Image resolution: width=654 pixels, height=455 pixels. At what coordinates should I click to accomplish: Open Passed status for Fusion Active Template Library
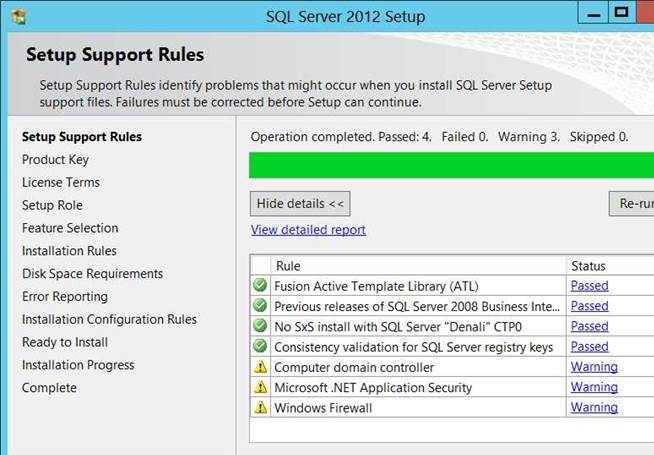pyautogui.click(x=589, y=286)
